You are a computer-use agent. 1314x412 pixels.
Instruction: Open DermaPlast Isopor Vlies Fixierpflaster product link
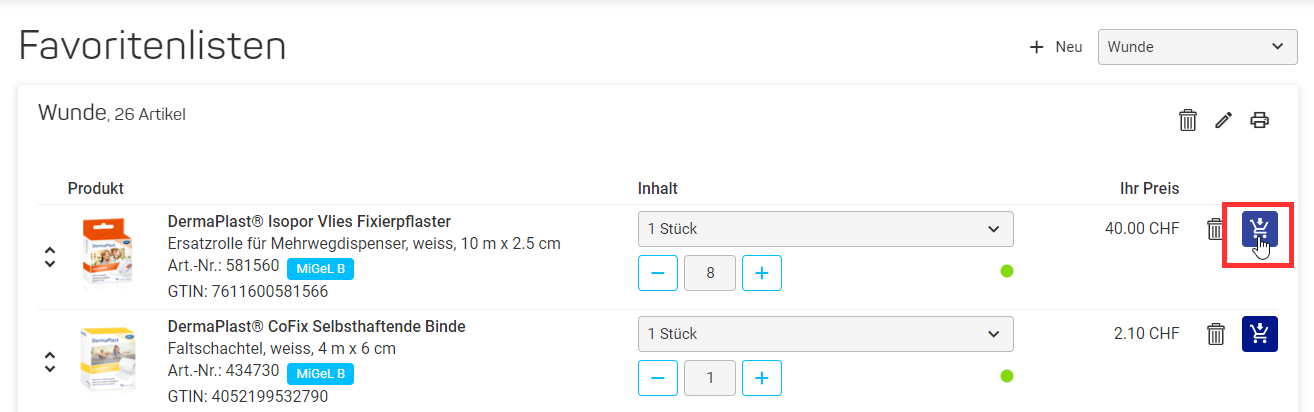[x=309, y=221]
